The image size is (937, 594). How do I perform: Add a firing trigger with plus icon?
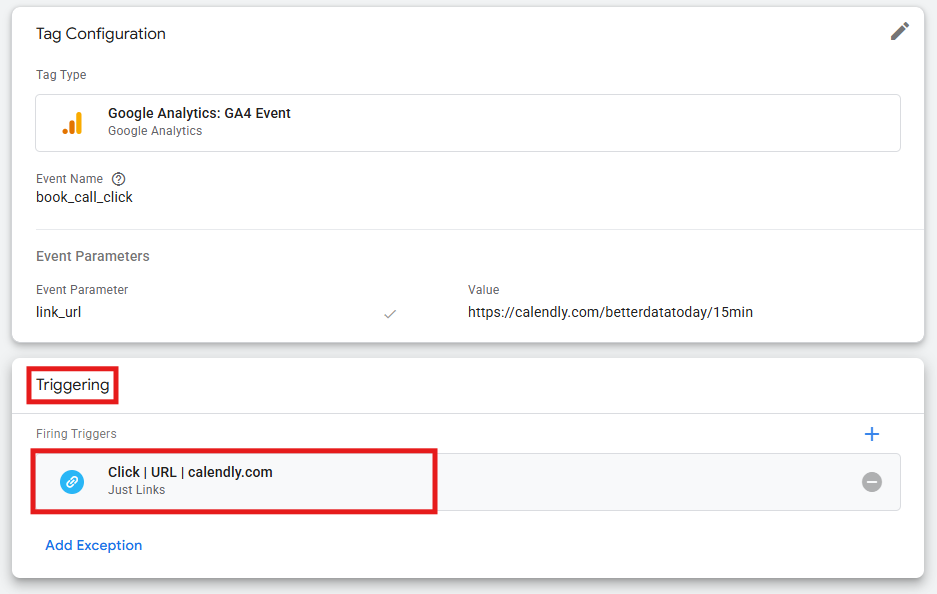(872, 434)
